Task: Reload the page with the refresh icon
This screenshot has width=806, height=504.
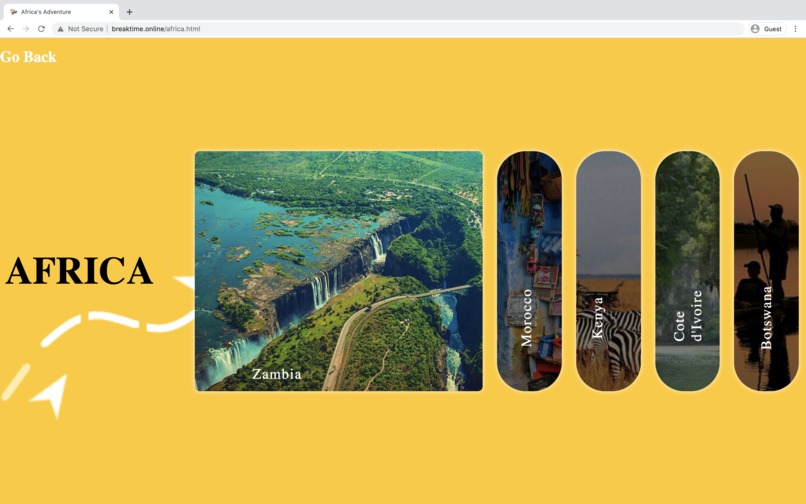Action: pyautogui.click(x=41, y=29)
